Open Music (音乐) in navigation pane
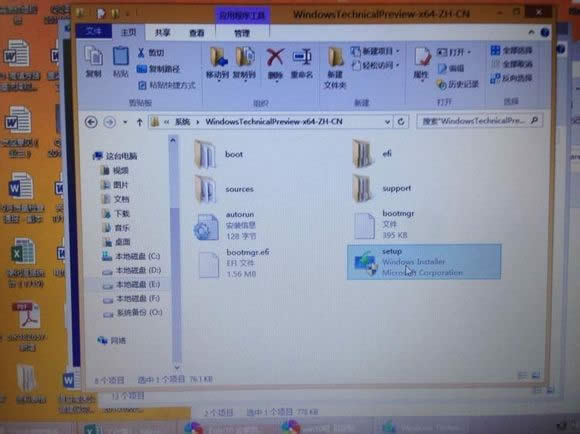The height and width of the screenshot is (434, 580). tap(116, 228)
